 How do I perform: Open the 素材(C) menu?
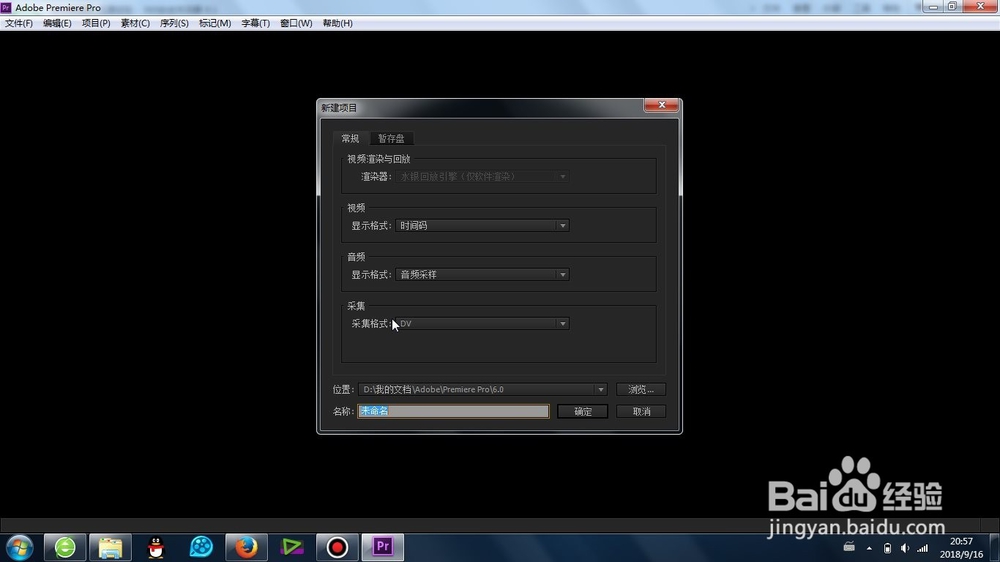tap(135, 23)
